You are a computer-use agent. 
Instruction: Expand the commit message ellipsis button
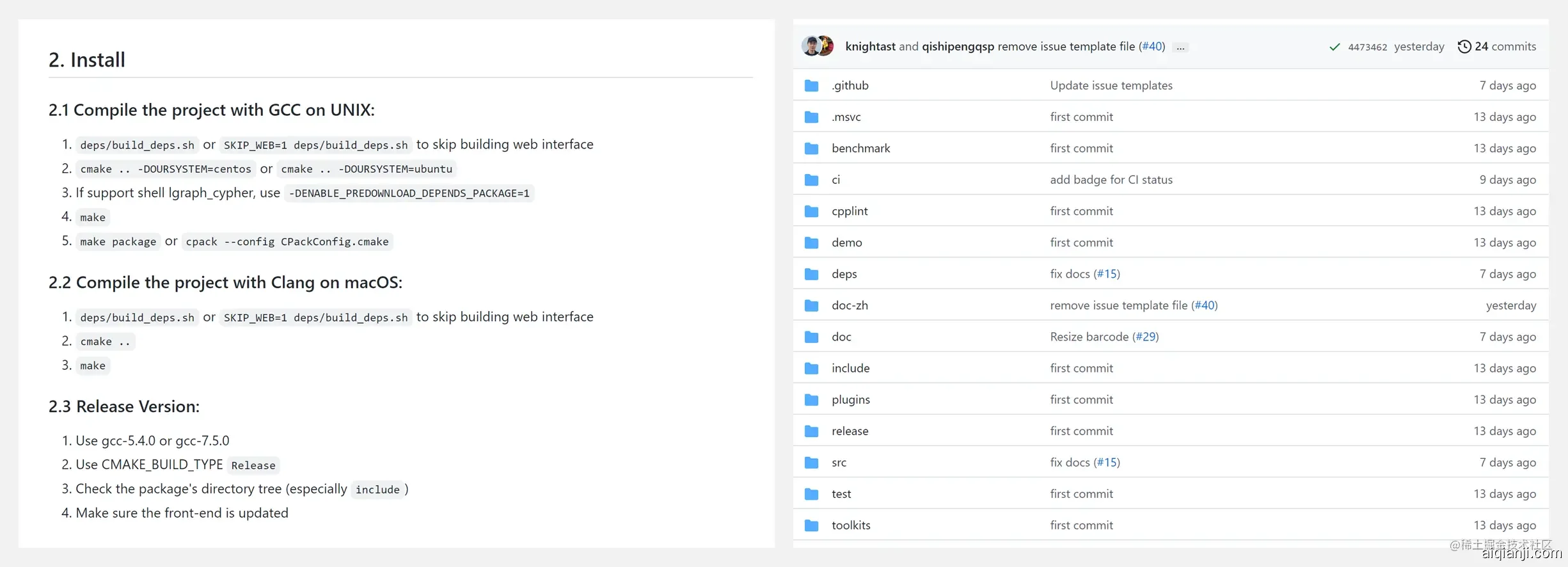(1180, 47)
